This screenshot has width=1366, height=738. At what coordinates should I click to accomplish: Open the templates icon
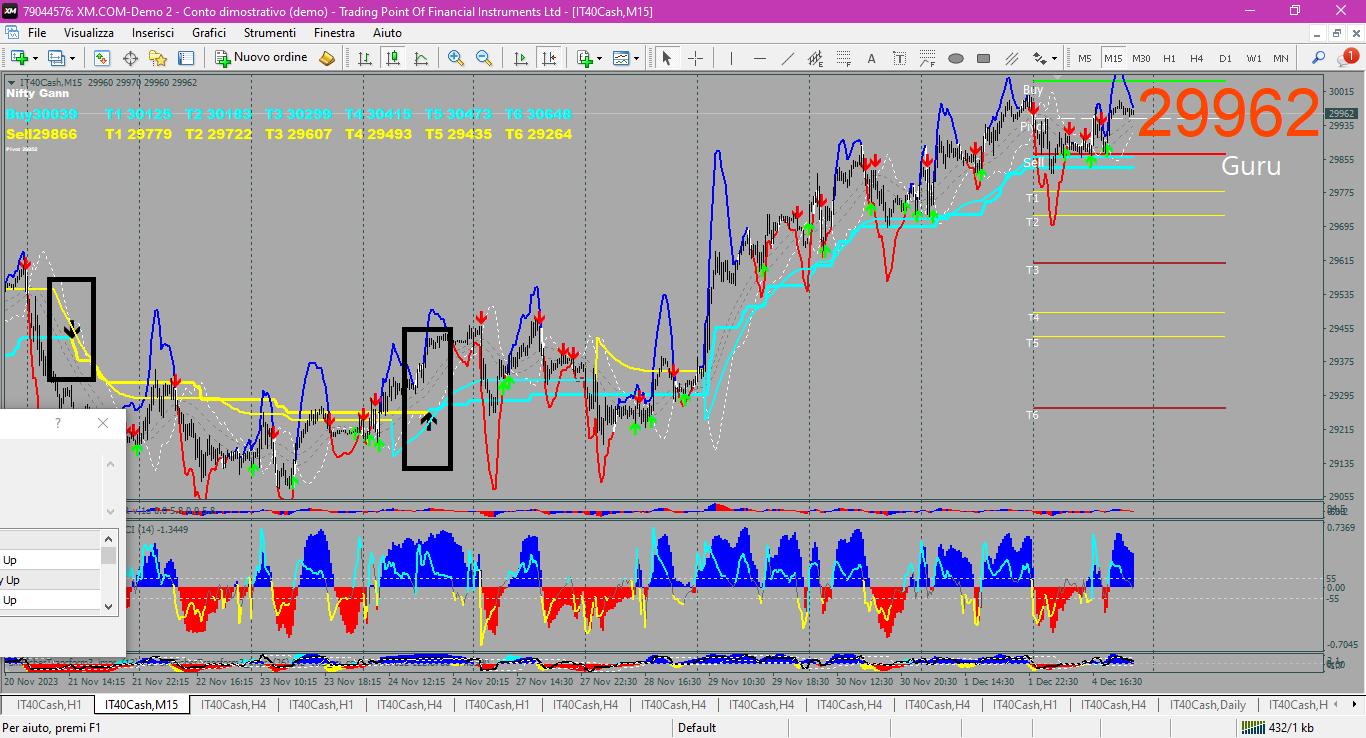(x=621, y=58)
